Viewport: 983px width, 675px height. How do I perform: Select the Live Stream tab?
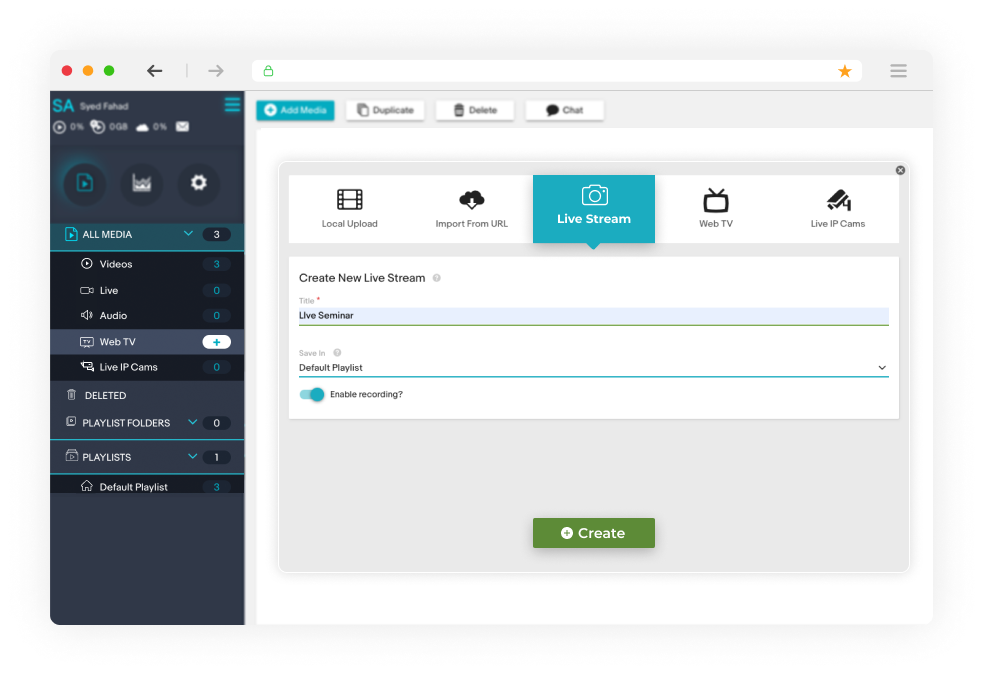[594, 209]
